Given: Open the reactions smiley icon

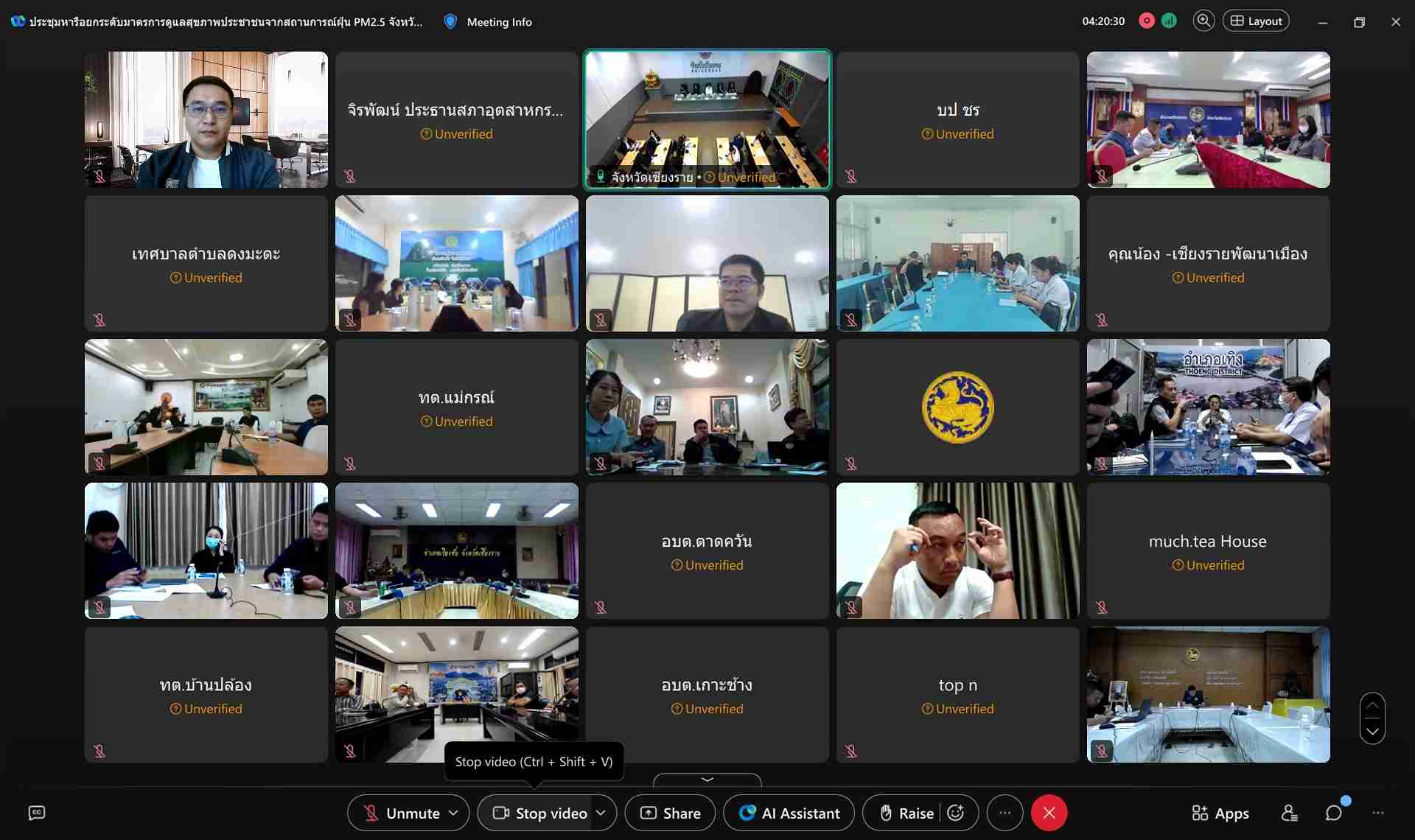Looking at the screenshot, I should pyautogui.click(x=956, y=813).
